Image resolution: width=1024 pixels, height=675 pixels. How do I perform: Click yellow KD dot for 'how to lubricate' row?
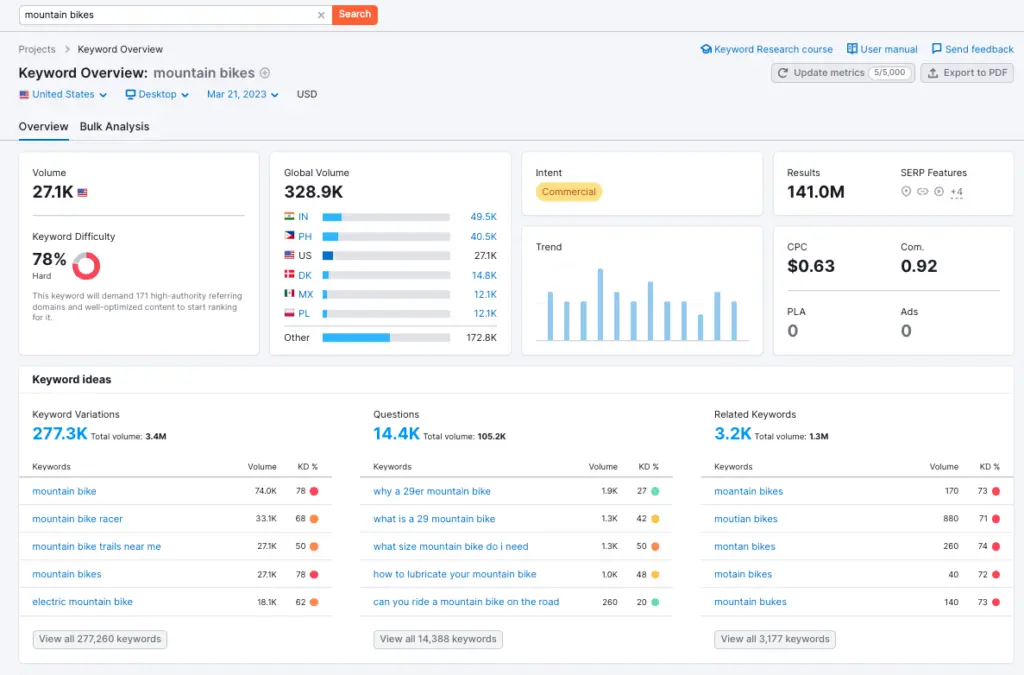pyautogui.click(x=655, y=574)
